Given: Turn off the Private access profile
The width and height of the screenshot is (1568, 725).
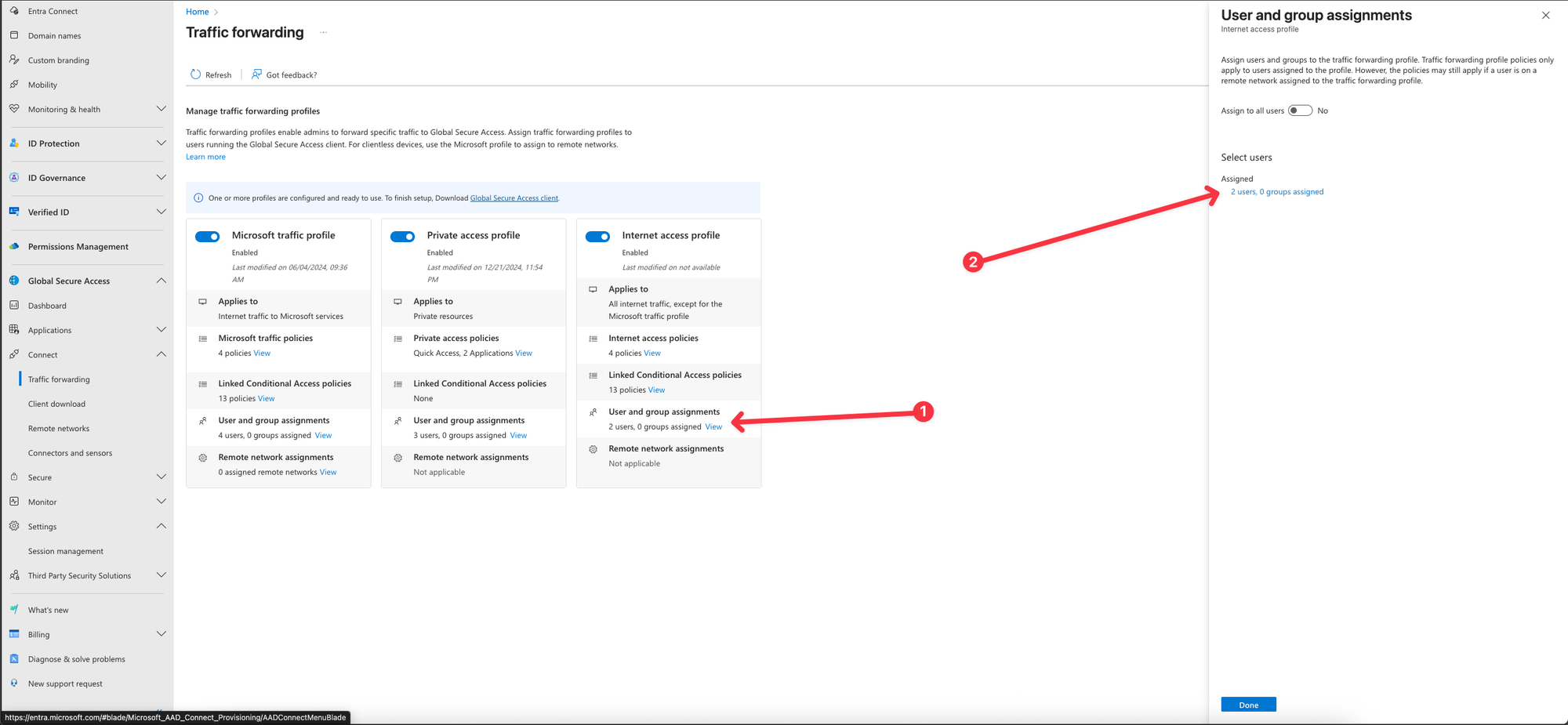Looking at the screenshot, I should pos(403,237).
